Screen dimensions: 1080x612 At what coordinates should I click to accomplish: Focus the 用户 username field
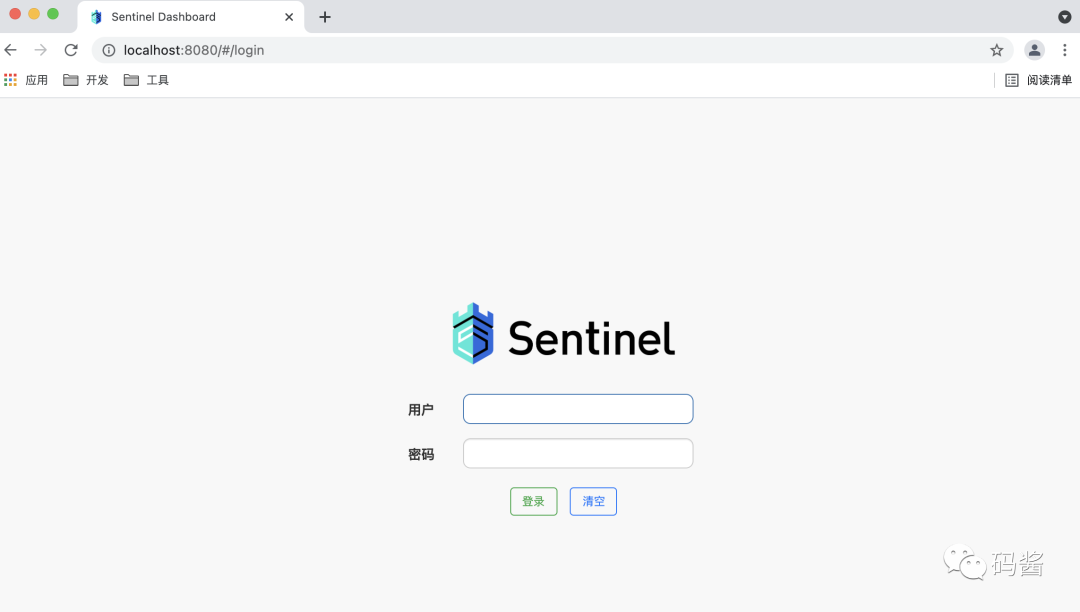578,409
